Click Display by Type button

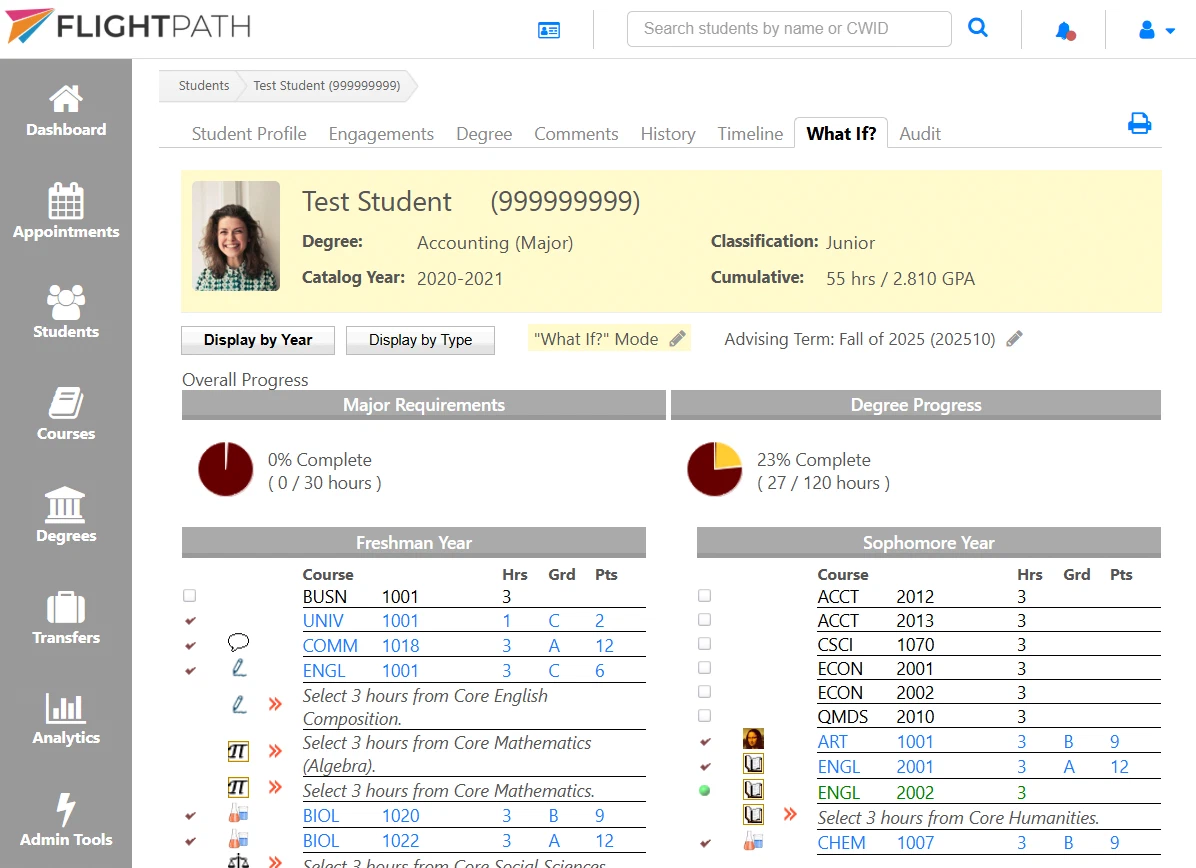pos(420,340)
